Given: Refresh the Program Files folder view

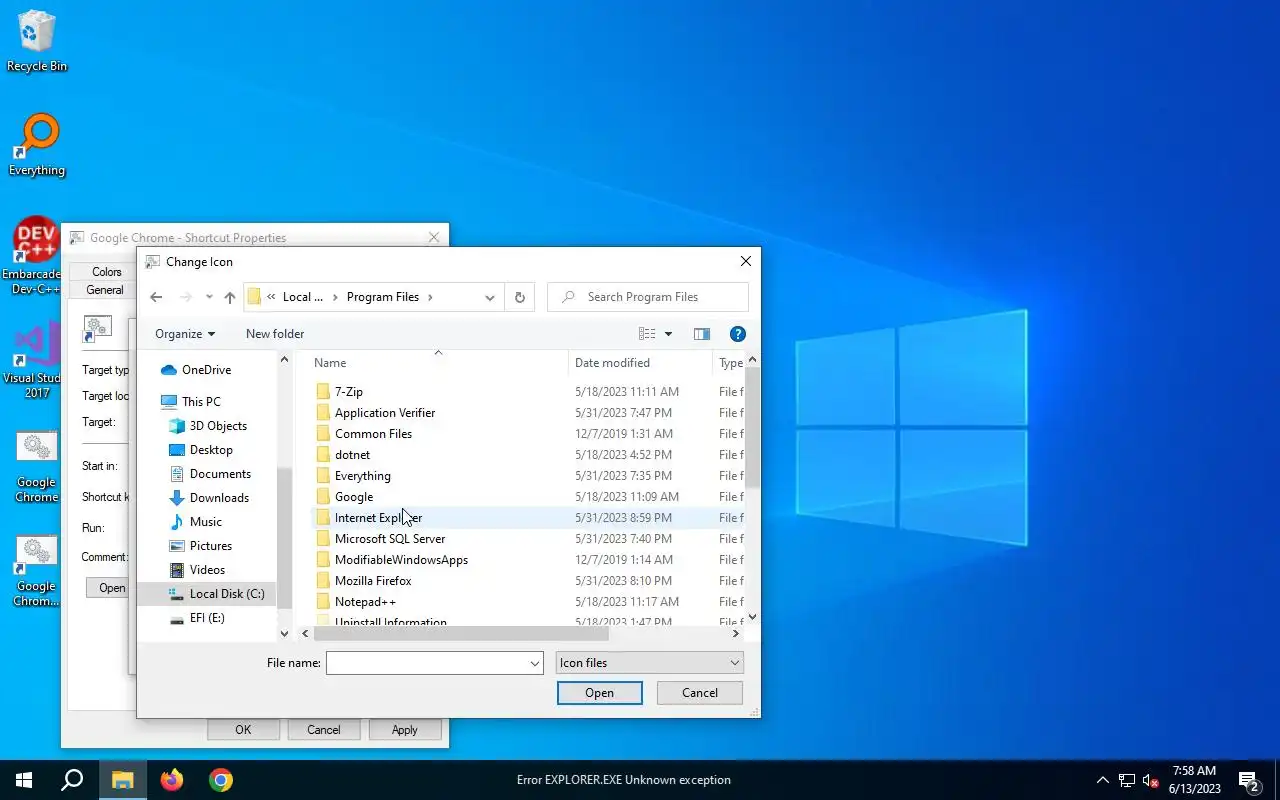Looking at the screenshot, I should 519,297.
